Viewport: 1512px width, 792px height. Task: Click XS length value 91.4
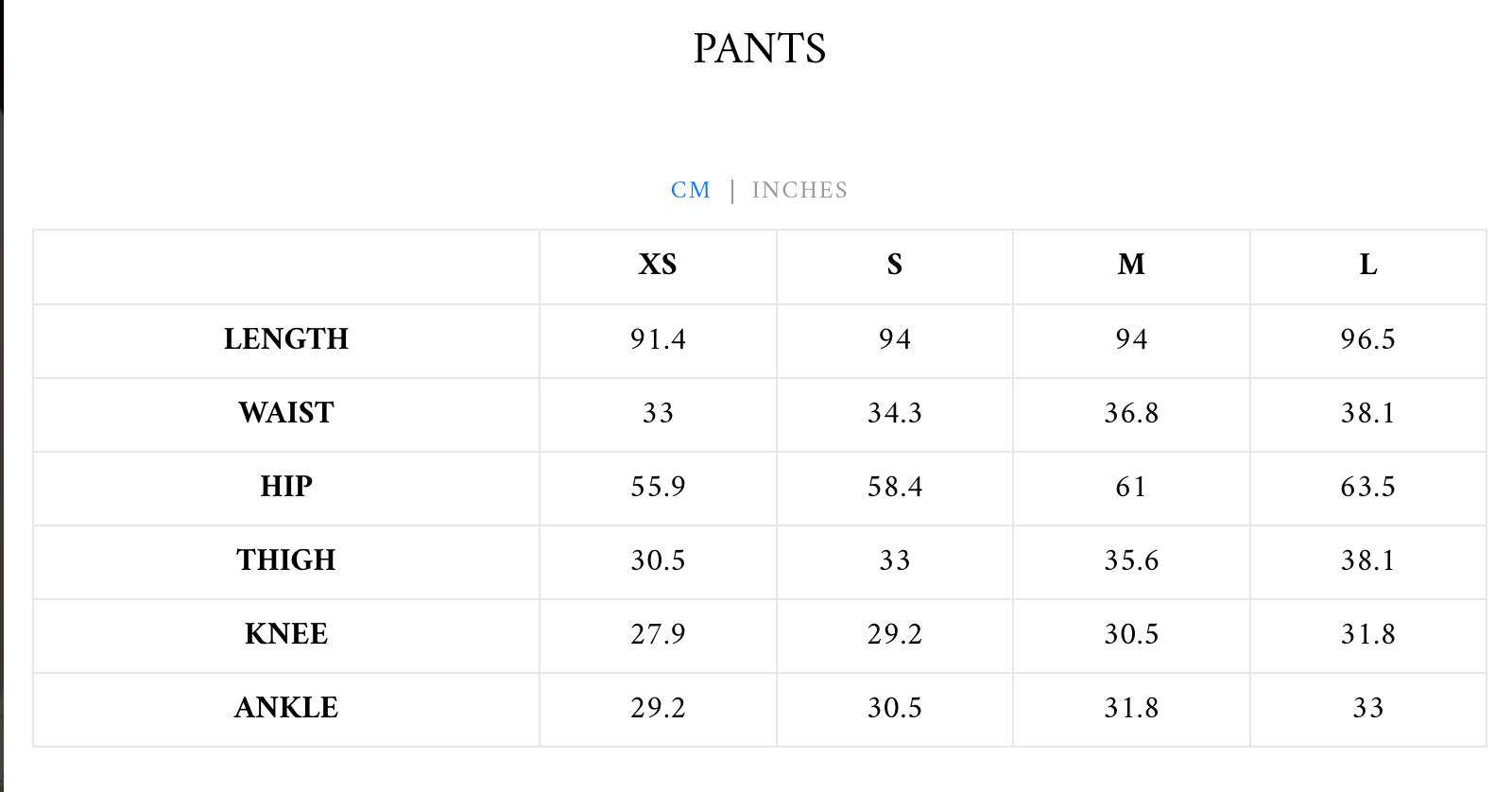point(658,338)
